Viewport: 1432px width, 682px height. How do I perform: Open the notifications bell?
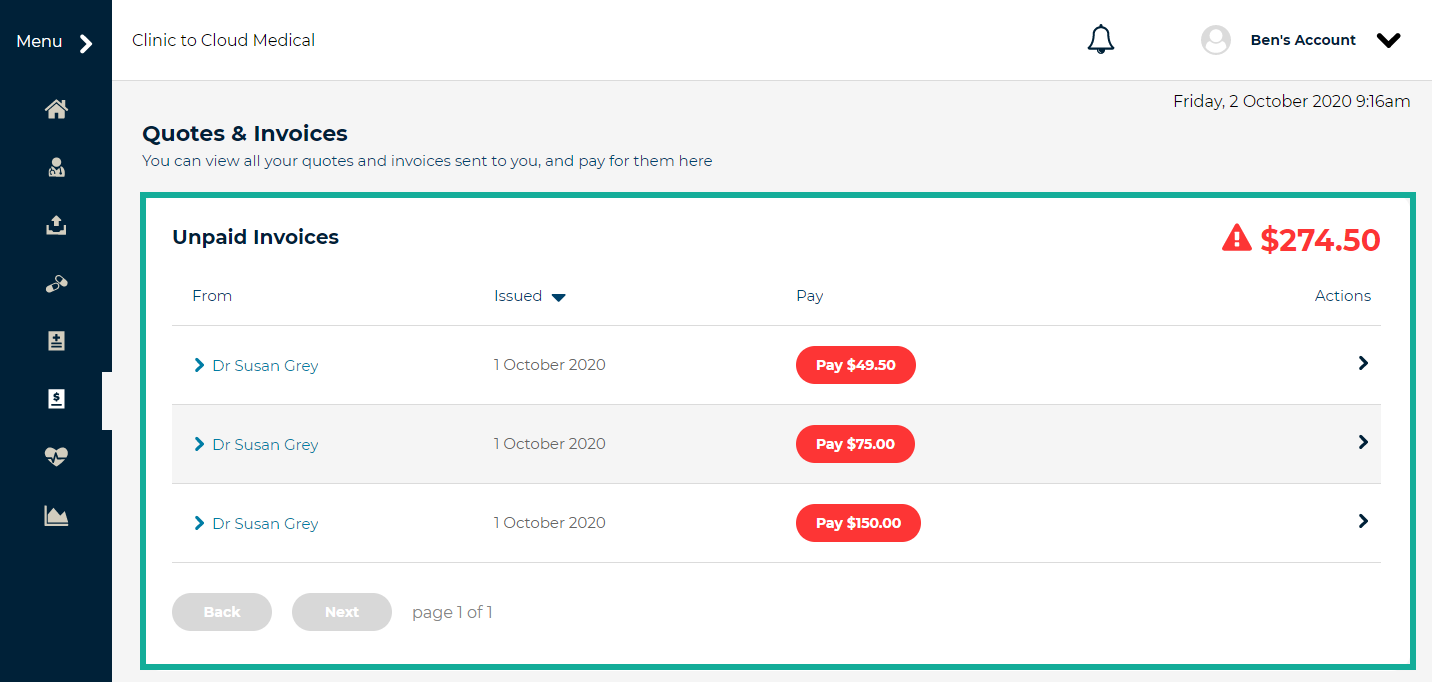tap(1100, 40)
